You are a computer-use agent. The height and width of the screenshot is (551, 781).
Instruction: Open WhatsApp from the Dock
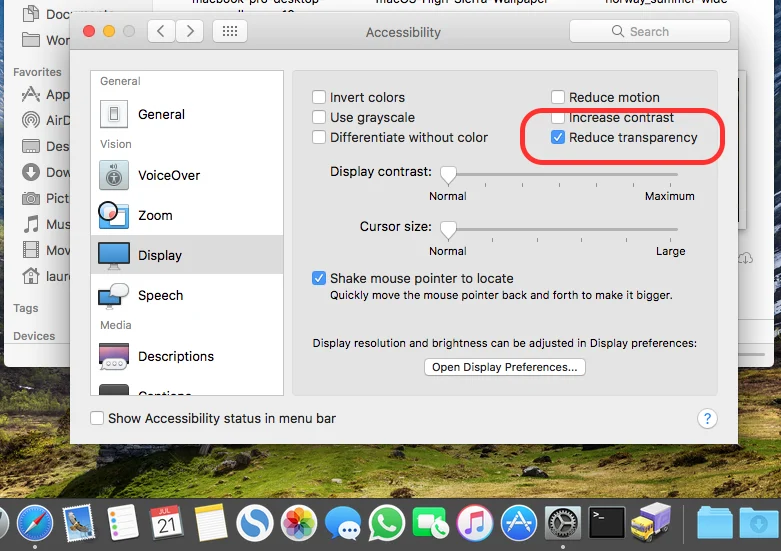[387, 523]
